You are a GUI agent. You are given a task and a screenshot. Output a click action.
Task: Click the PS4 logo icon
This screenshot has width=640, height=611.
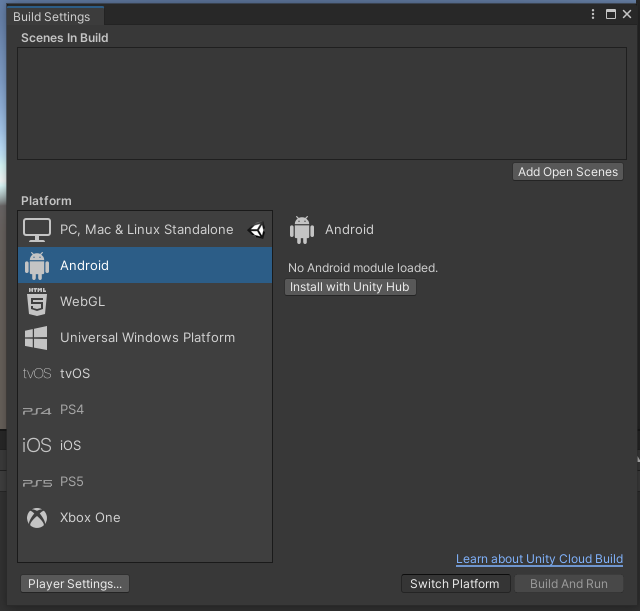[37, 411]
